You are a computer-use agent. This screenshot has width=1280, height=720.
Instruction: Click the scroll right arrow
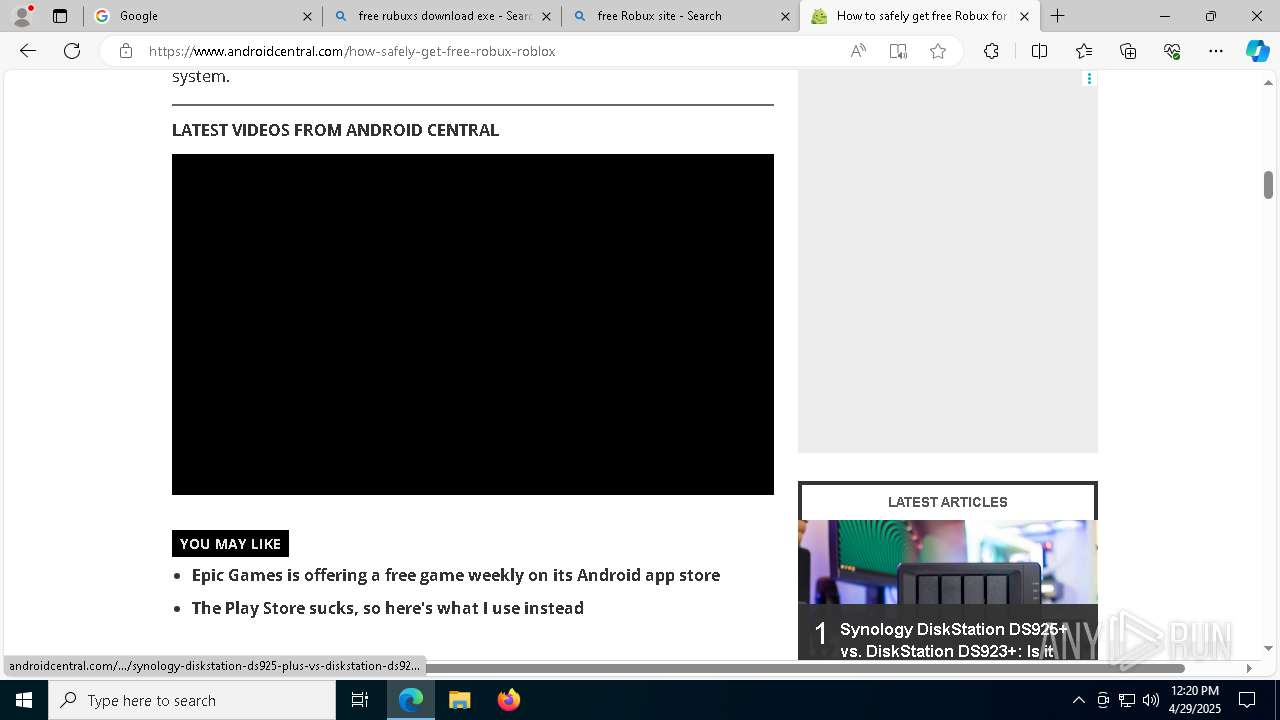pyautogui.click(x=1248, y=668)
